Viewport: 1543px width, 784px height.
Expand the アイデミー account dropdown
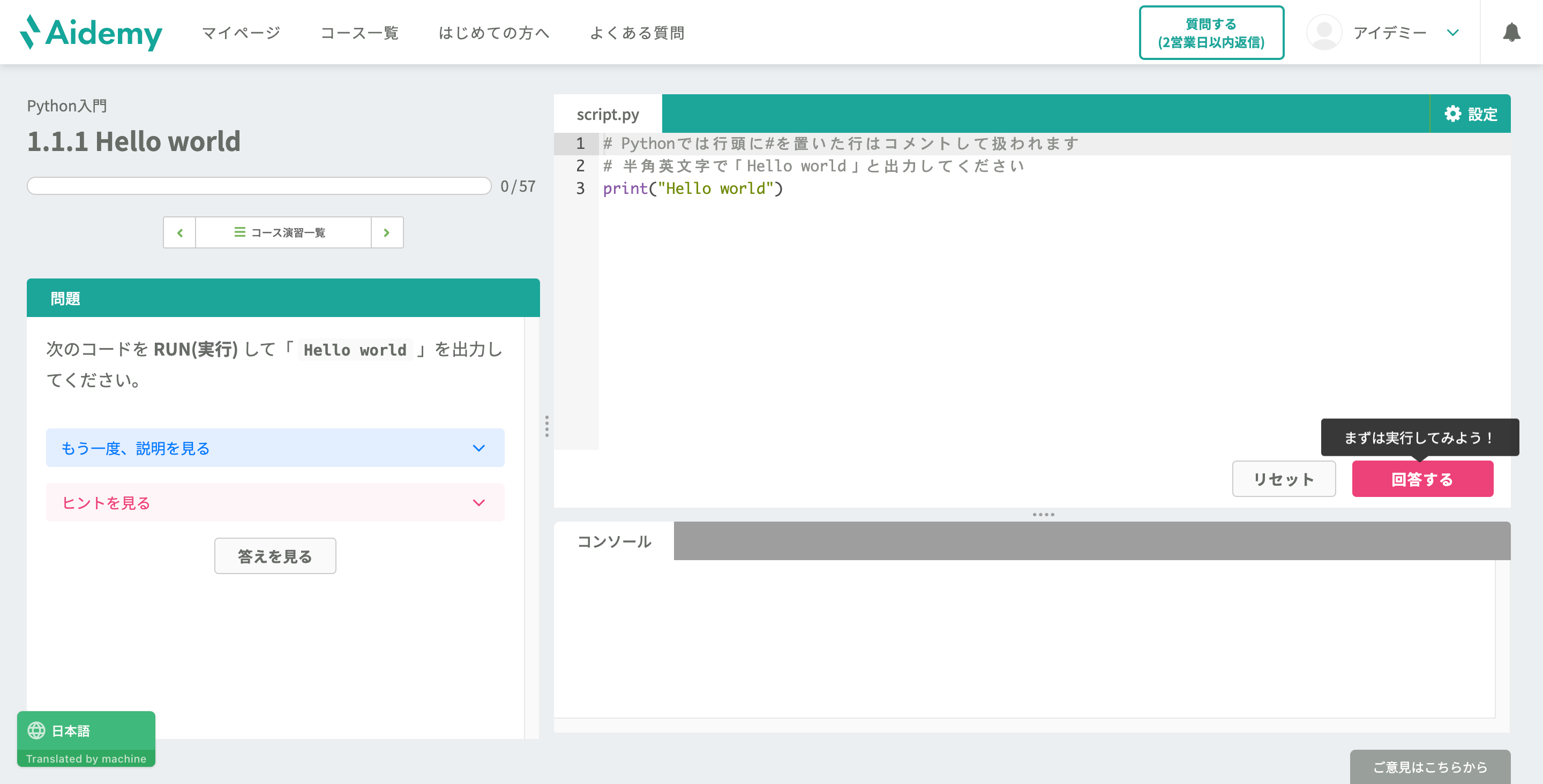[x=1453, y=32]
